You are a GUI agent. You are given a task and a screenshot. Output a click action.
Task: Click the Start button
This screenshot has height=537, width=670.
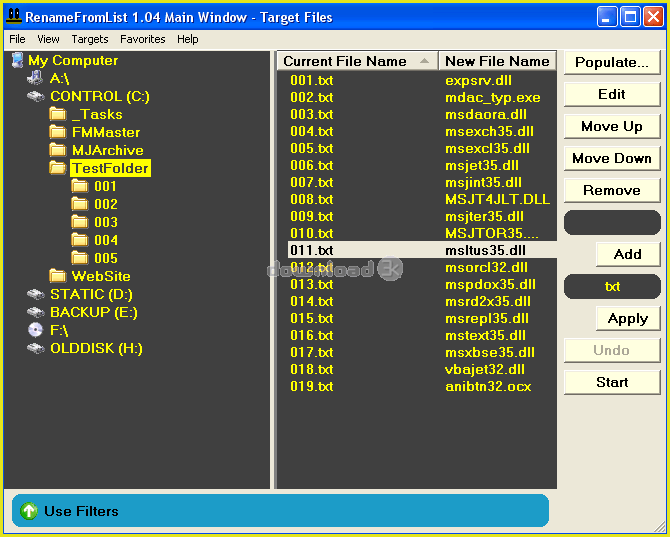pyautogui.click(x=612, y=382)
